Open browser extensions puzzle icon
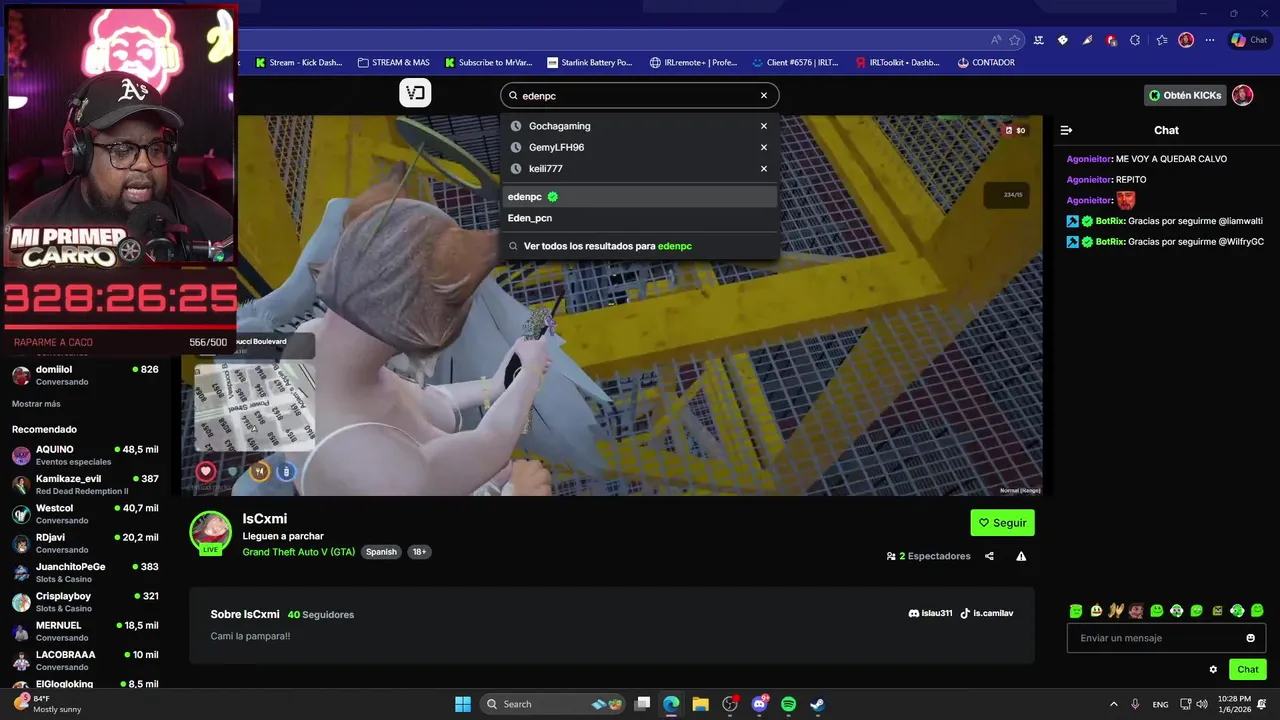1280x720 pixels. [1135, 40]
